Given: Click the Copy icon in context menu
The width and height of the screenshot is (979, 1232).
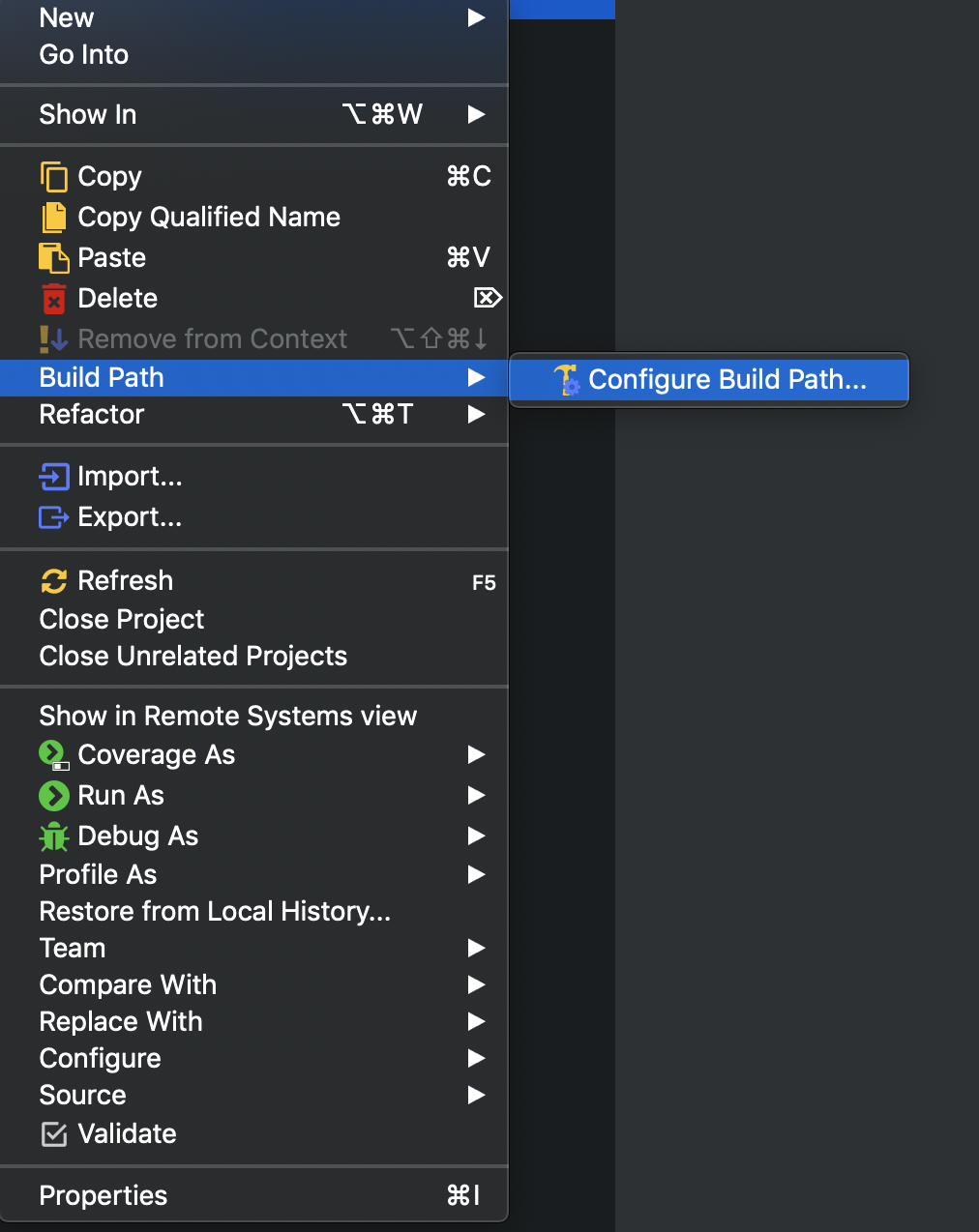Looking at the screenshot, I should (54, 177).
